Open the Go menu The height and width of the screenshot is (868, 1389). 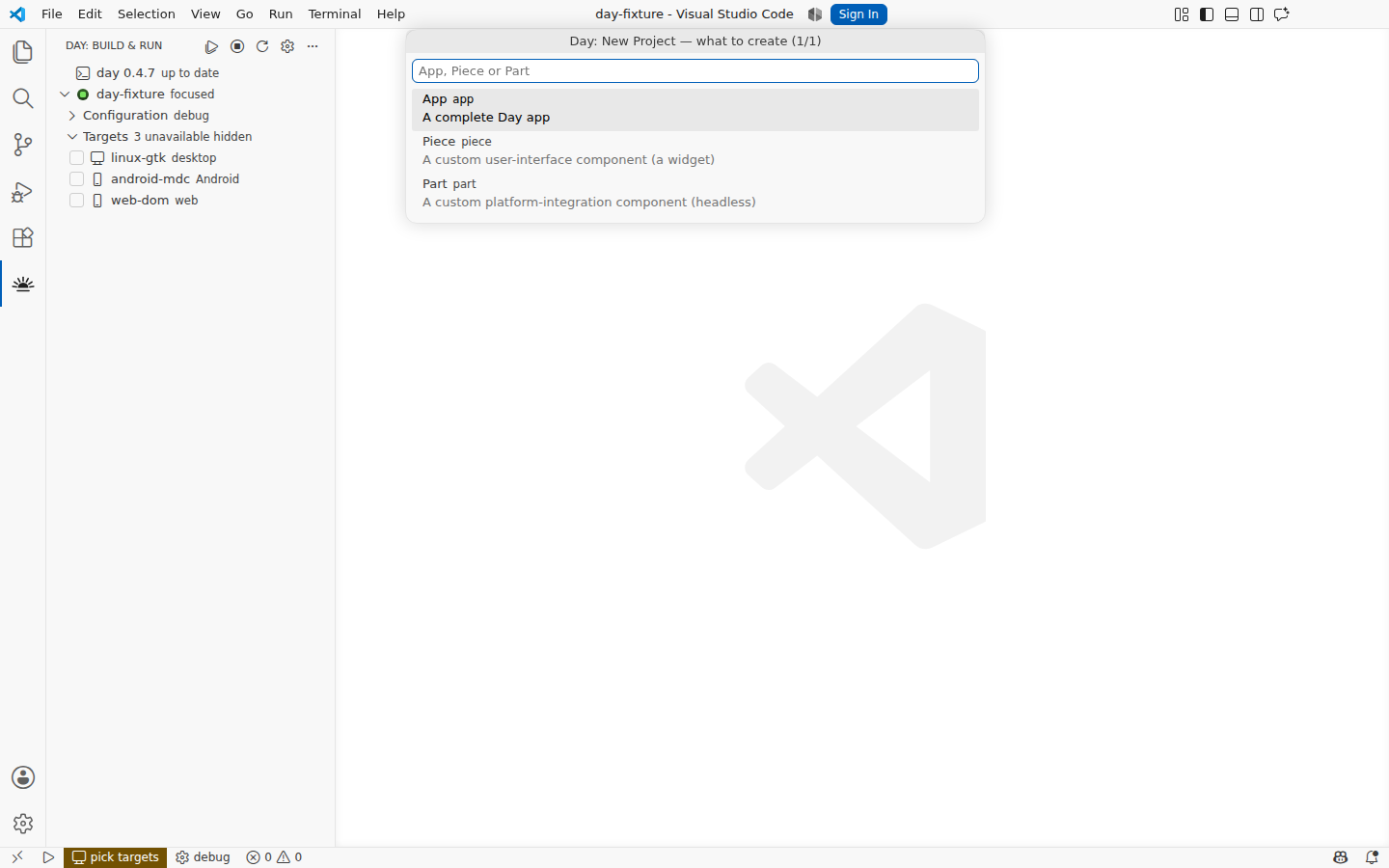(x=245, y=14)
